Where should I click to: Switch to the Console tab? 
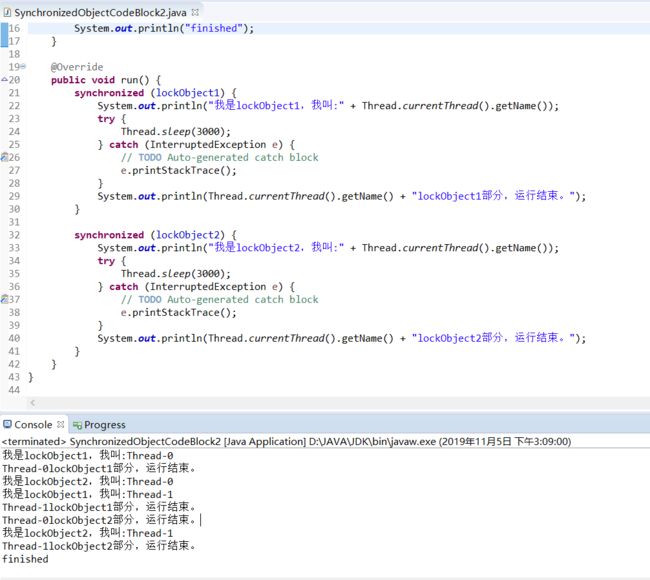pos(33,425)
